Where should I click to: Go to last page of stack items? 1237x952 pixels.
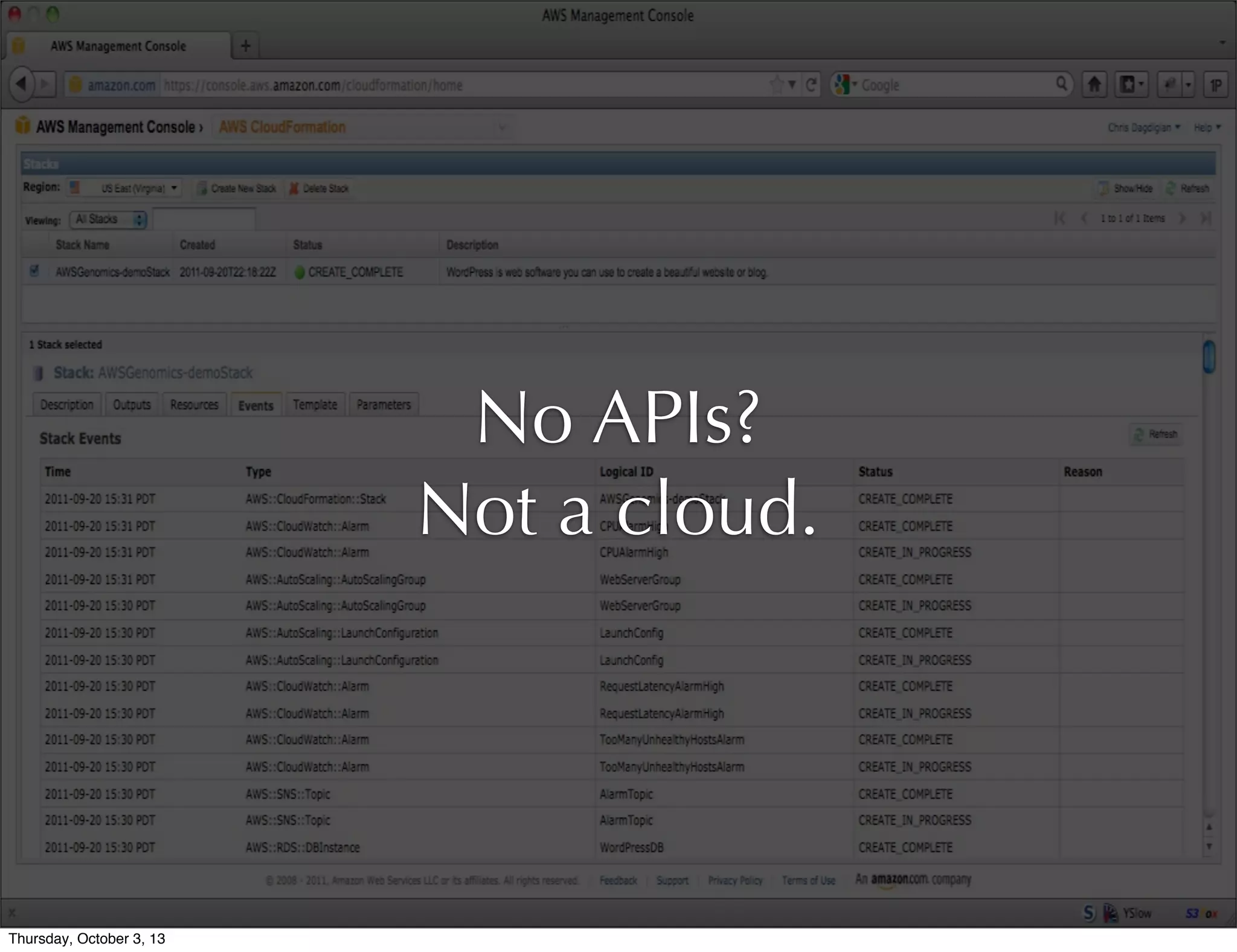pos(1206,218)
